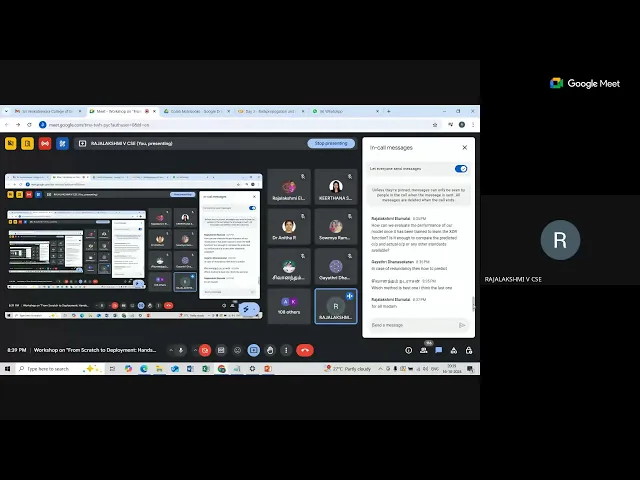Open the Chrome profile avatar
The image size is (640, 480).
(x=462, y=125)
